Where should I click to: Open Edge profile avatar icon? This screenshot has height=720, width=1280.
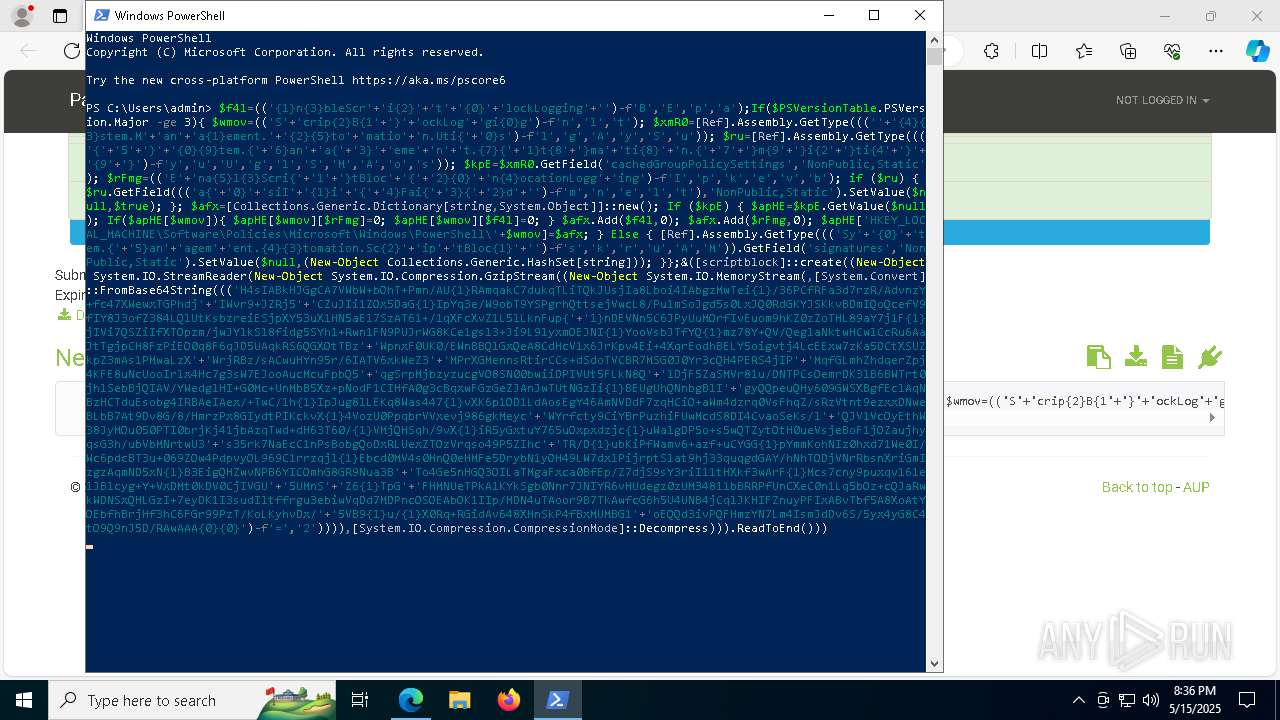click(x=22, y=16)
